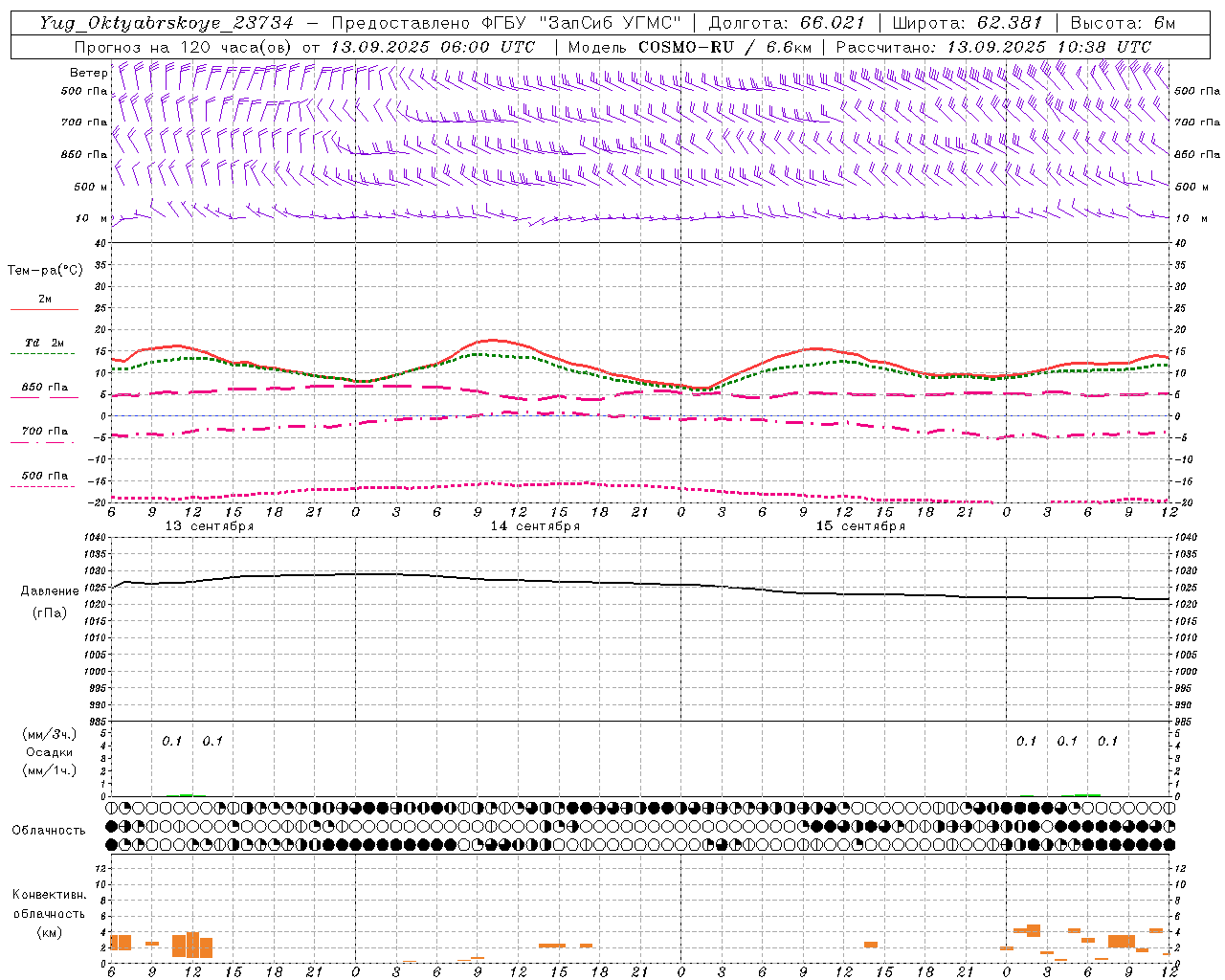
Task: Click the 15 сентября date label
Action: pos(860,526)
